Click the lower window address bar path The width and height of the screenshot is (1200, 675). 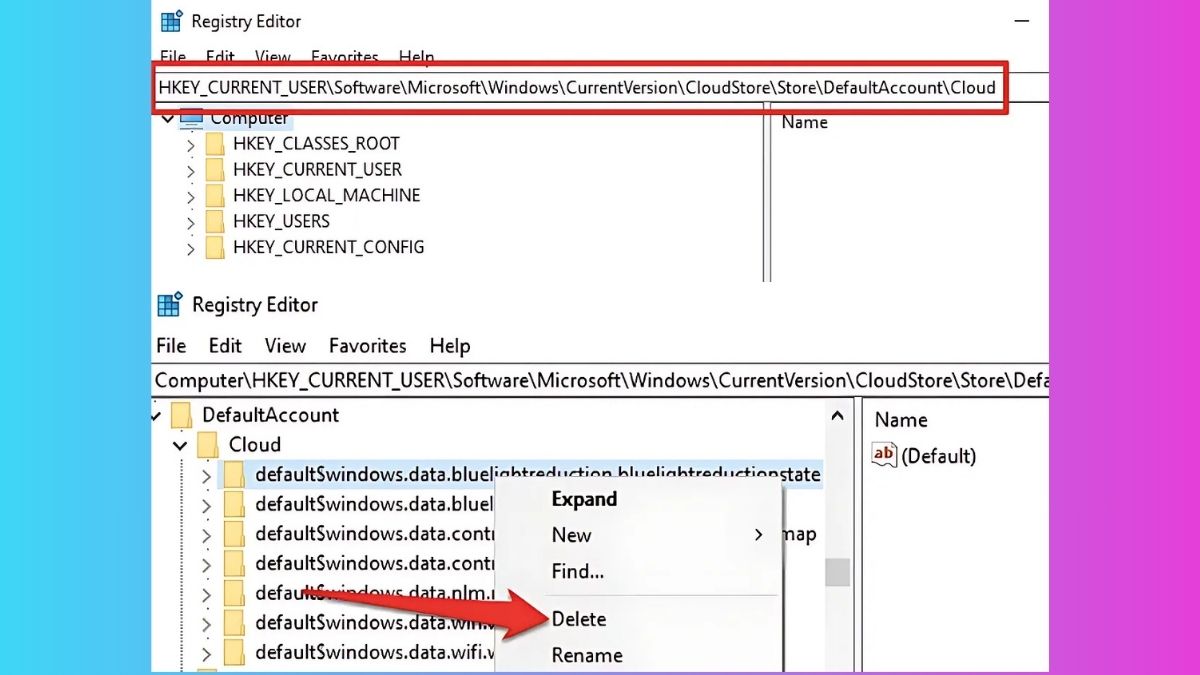[602, 380]
